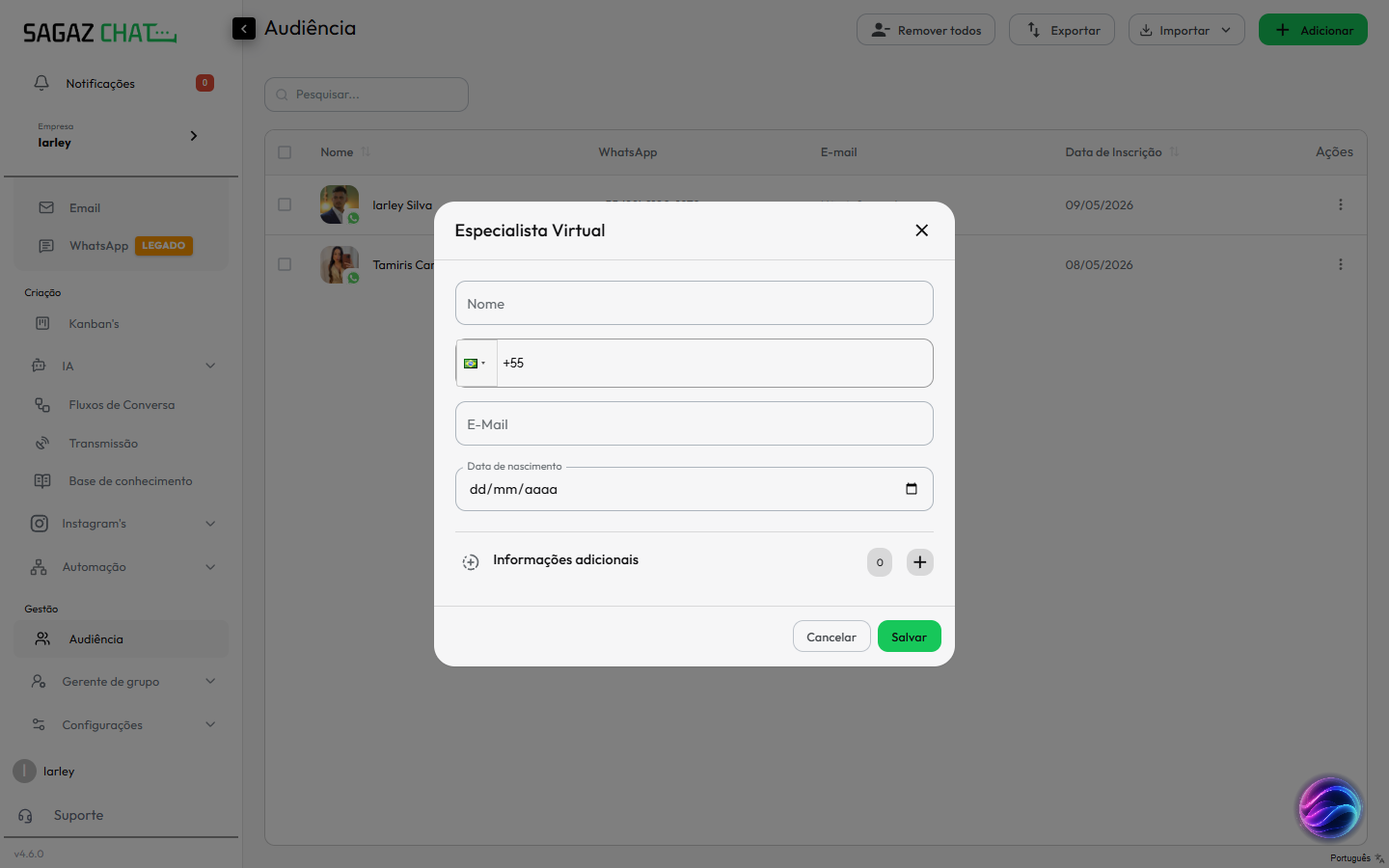The image size is (1389, 868).
Task: Click Iarley Silva's avatar thumbnail
Action: (x=340, y=204)
